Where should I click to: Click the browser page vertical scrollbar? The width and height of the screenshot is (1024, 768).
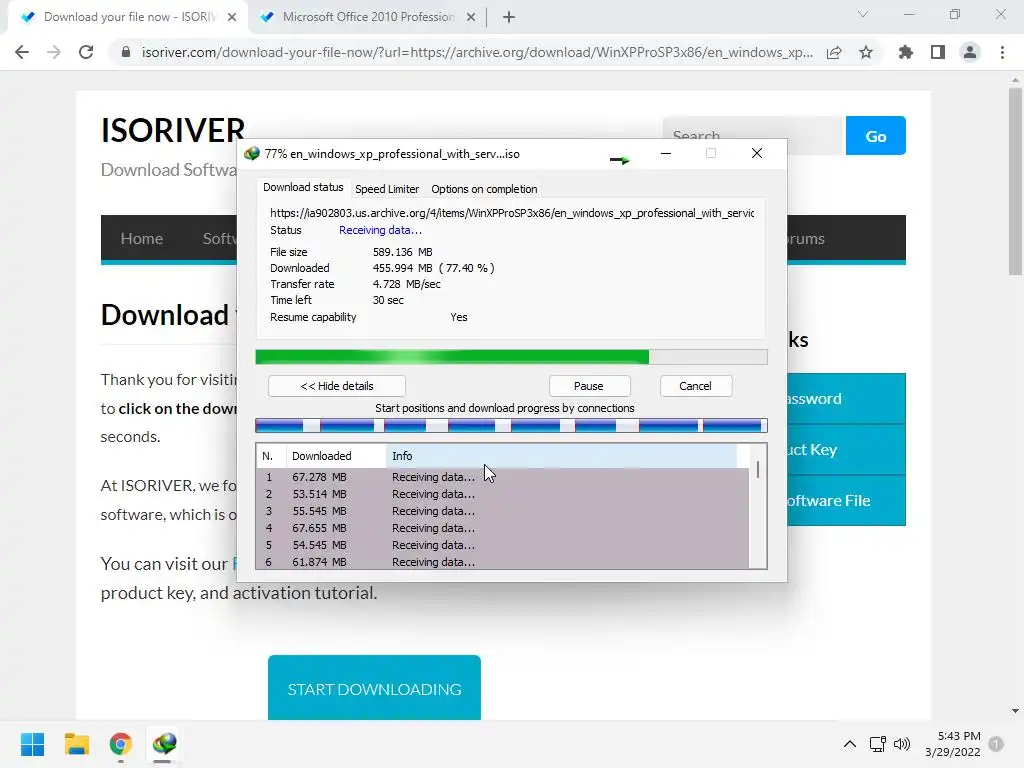tap(1015, 182)
